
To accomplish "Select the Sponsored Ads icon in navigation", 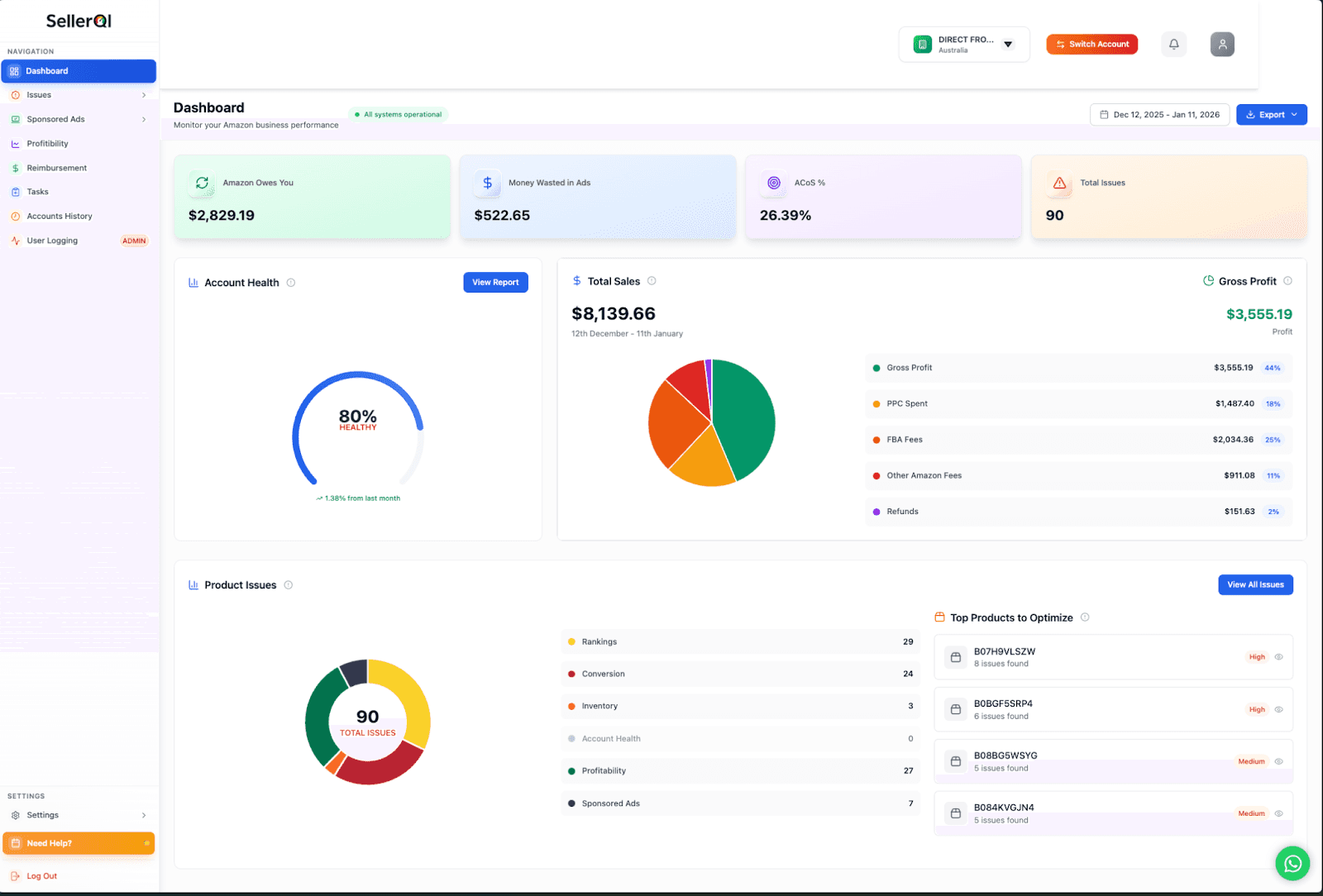I will coord(17,119).
